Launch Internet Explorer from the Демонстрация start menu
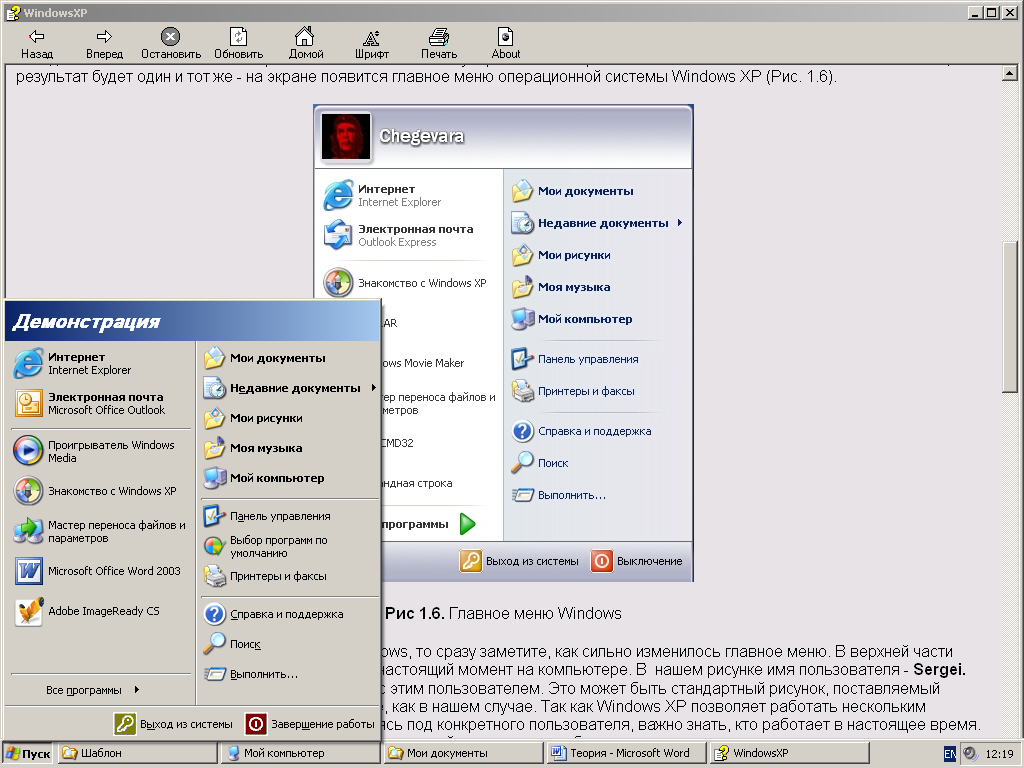This screenshot has height=768, width=1024. tap(101, 363)
